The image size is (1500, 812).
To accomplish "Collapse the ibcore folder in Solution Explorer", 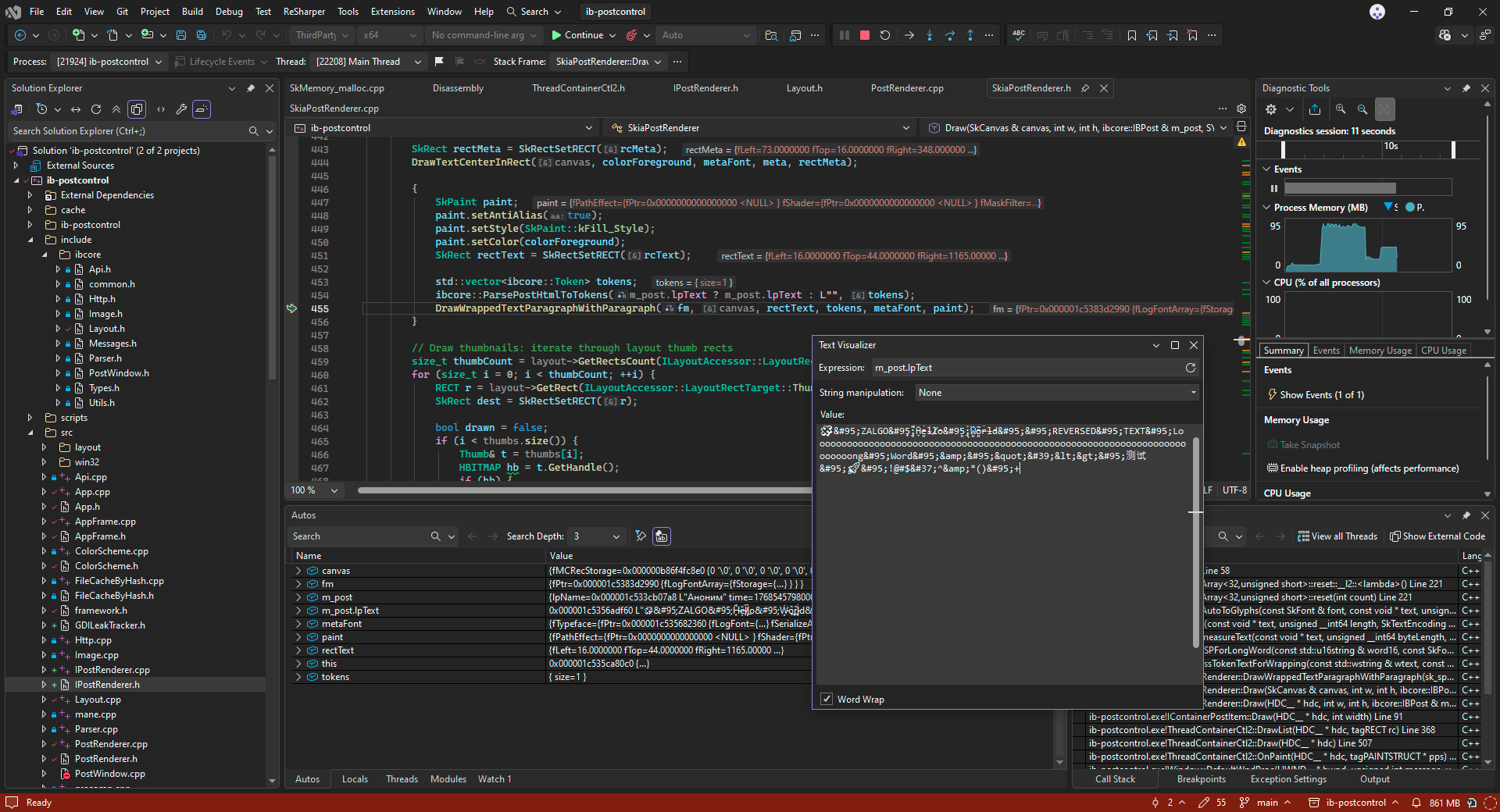I will [x=45, y=255].
